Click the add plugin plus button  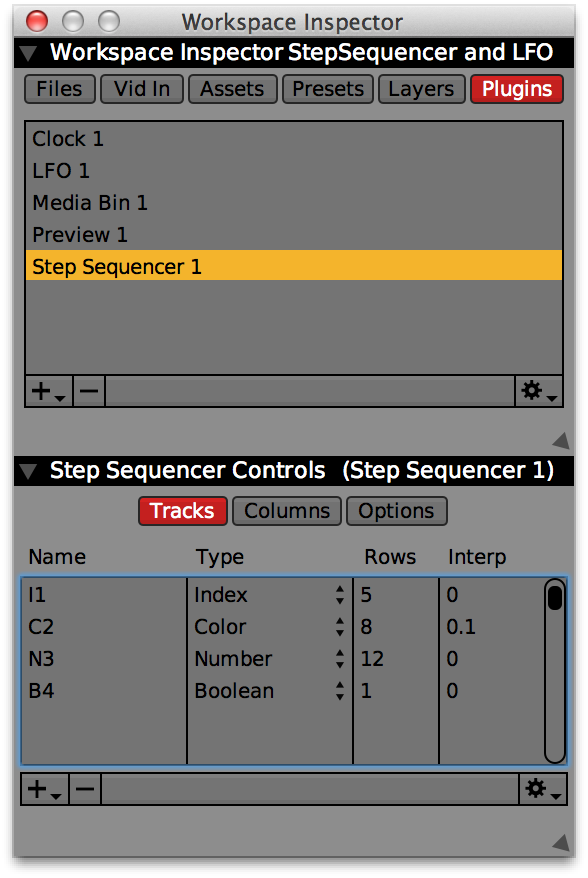pos(48,391)
